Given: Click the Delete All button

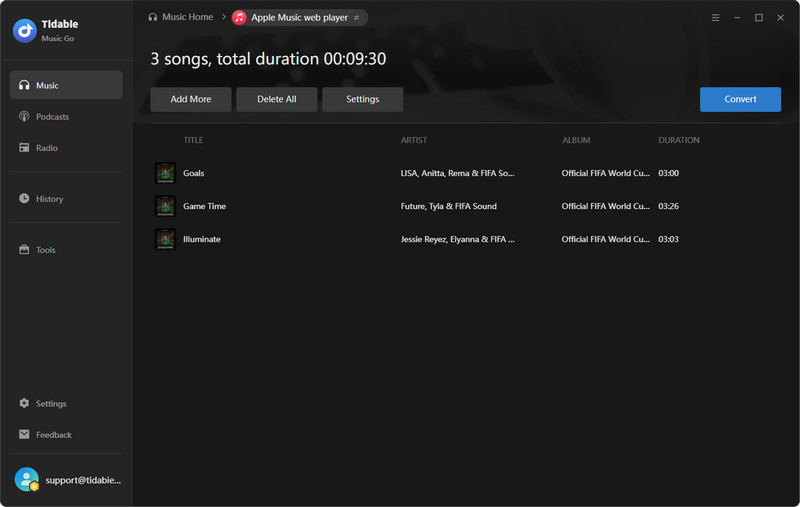Looking at the screenshot, I should tap(277, 99).
